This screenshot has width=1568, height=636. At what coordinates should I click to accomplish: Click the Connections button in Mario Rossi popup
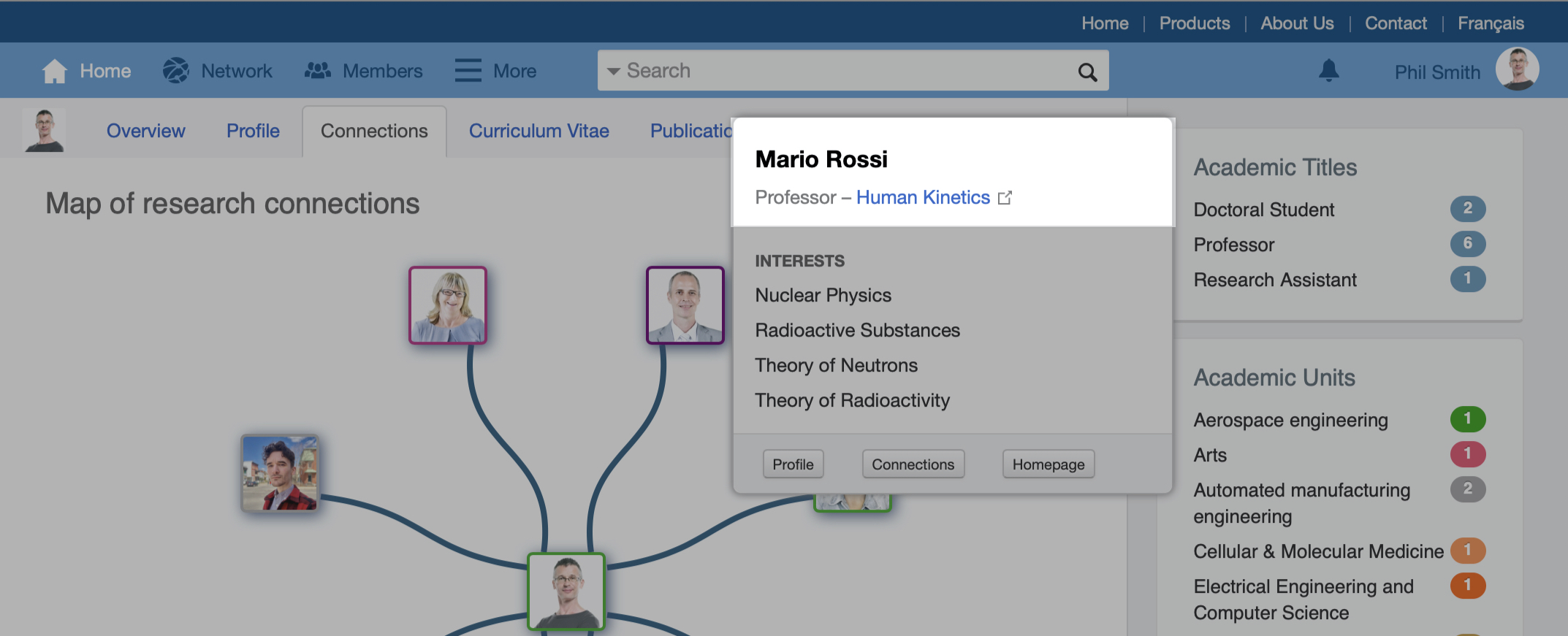pyautogui.click(x=913, y=464)
